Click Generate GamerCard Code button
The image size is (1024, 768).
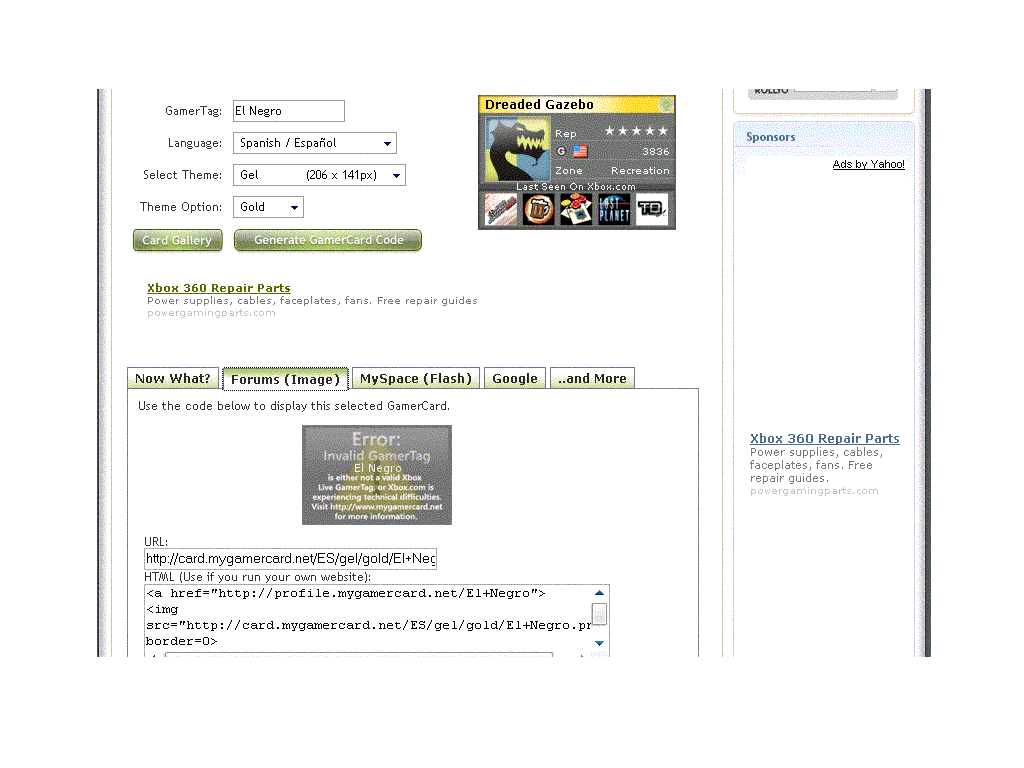pos(328,240)
